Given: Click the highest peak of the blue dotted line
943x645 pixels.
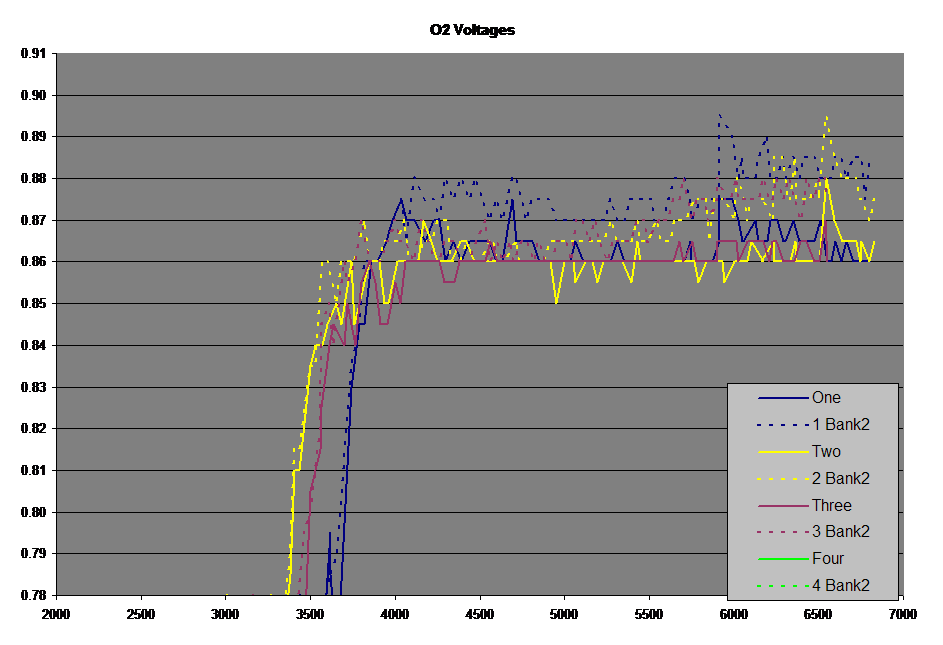Looking at the screenshot, I should click(719, 115).
